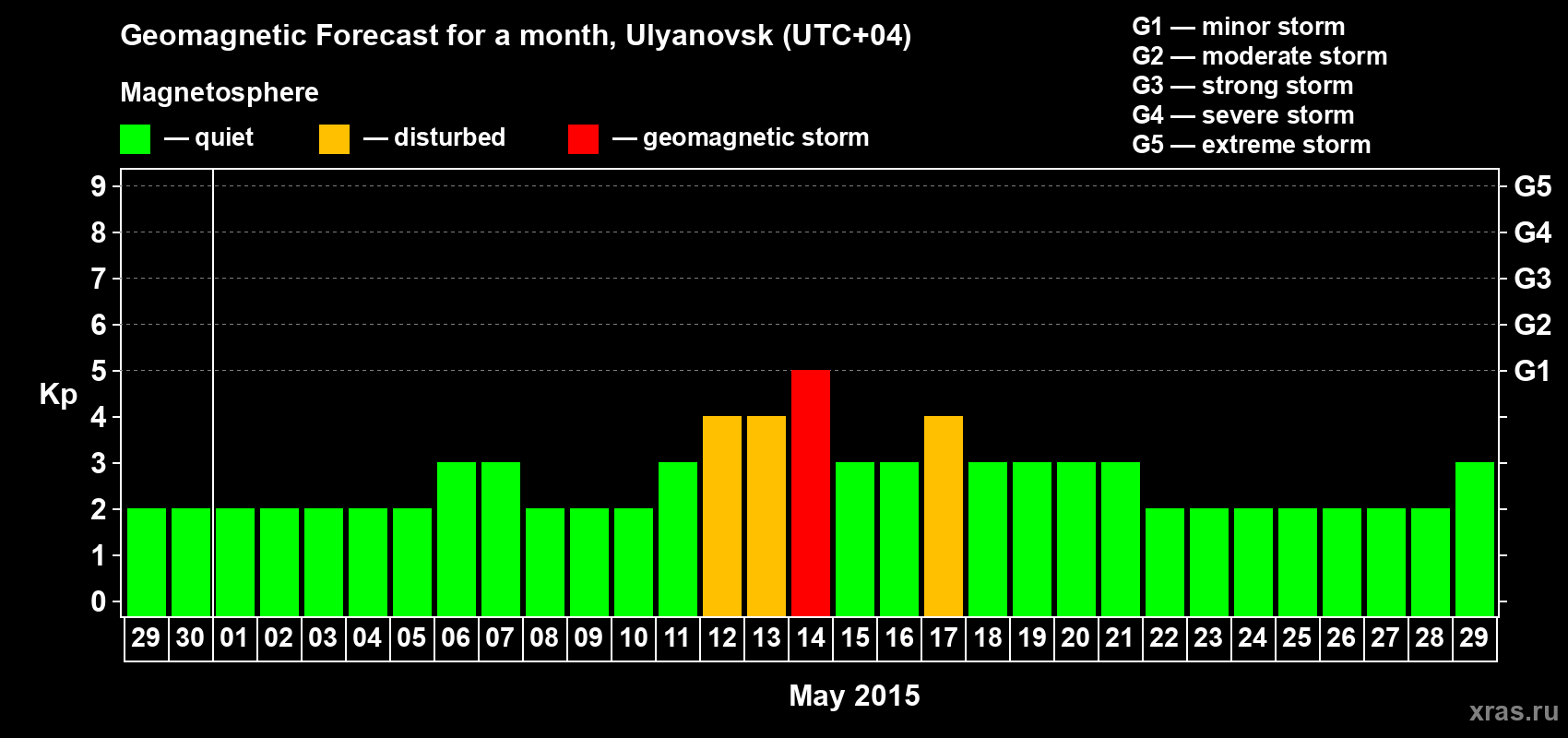
Task: Click the date label 01 on axis
Action: (234, 637)
